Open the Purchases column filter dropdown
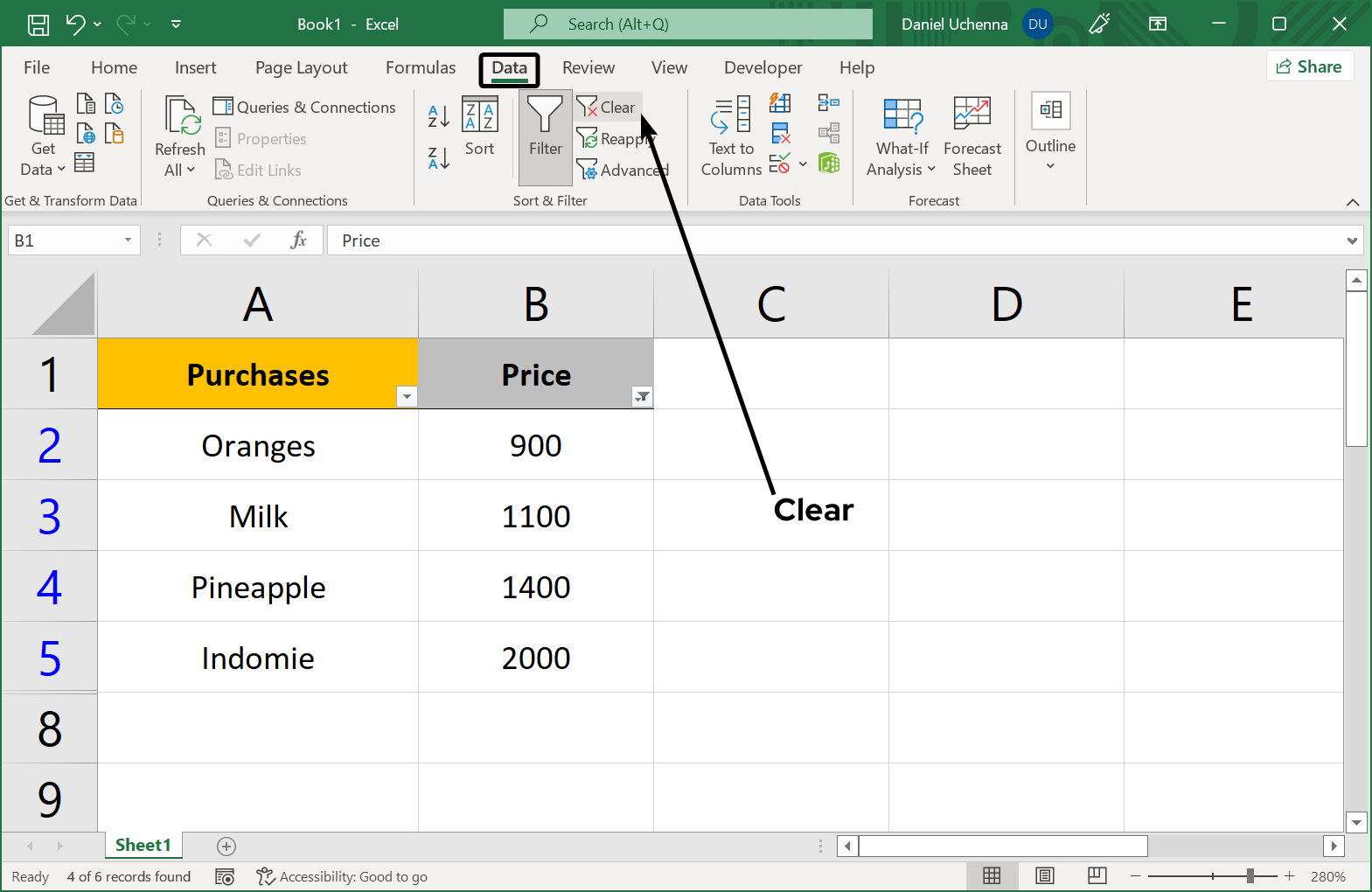 click(x=407, y=397)
